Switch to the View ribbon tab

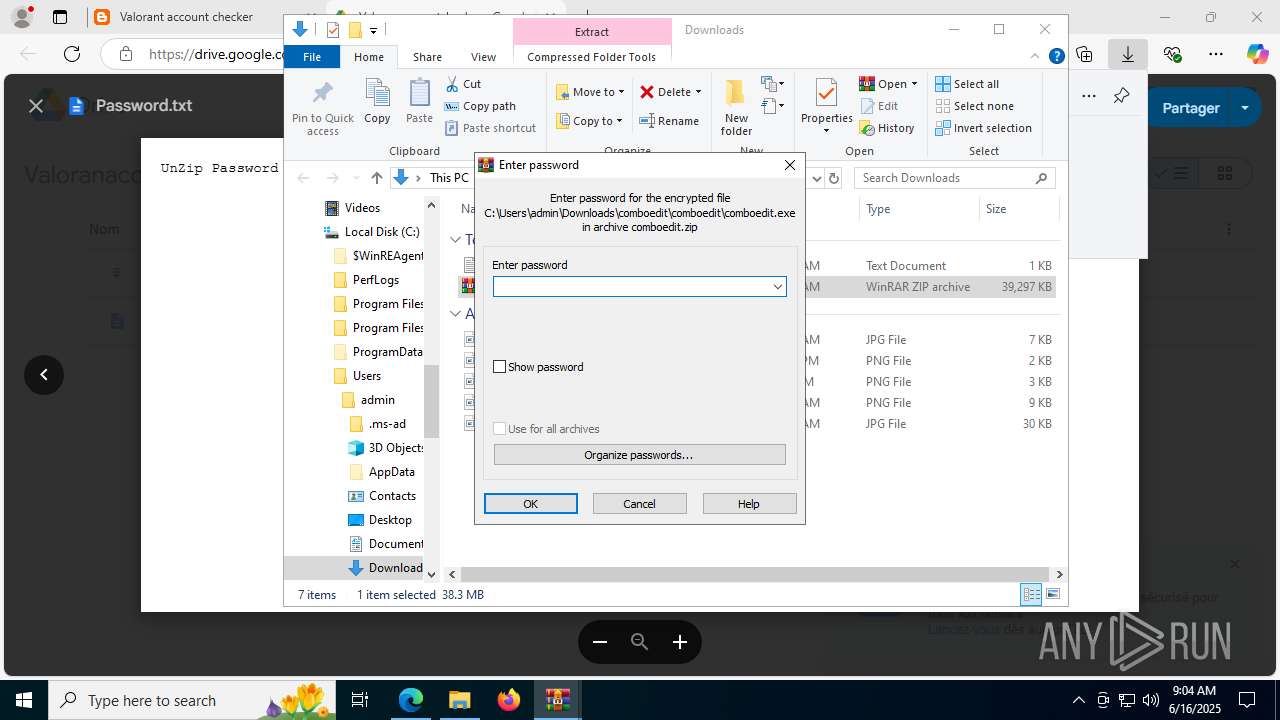pos(483,57)
